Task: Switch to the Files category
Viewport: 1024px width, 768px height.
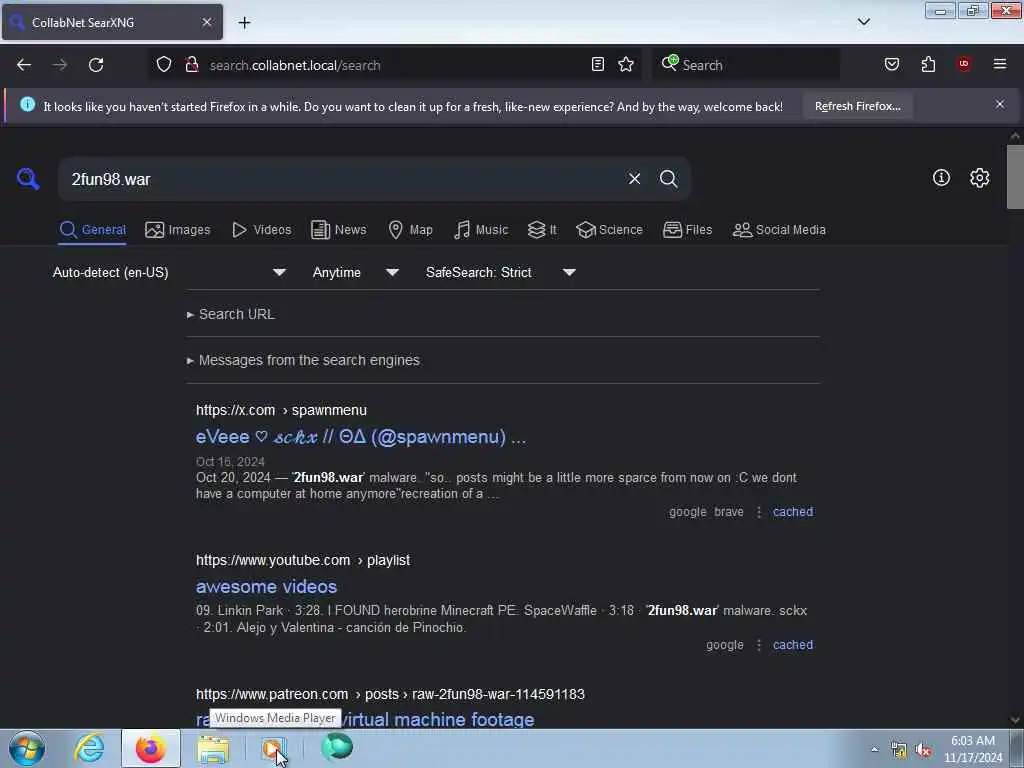Action: point(687,230)
